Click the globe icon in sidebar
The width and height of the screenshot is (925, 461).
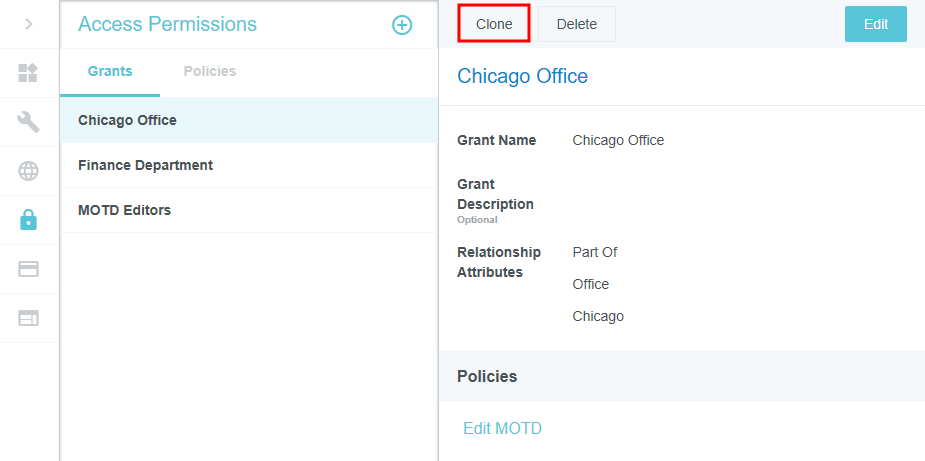click(28, 171)
